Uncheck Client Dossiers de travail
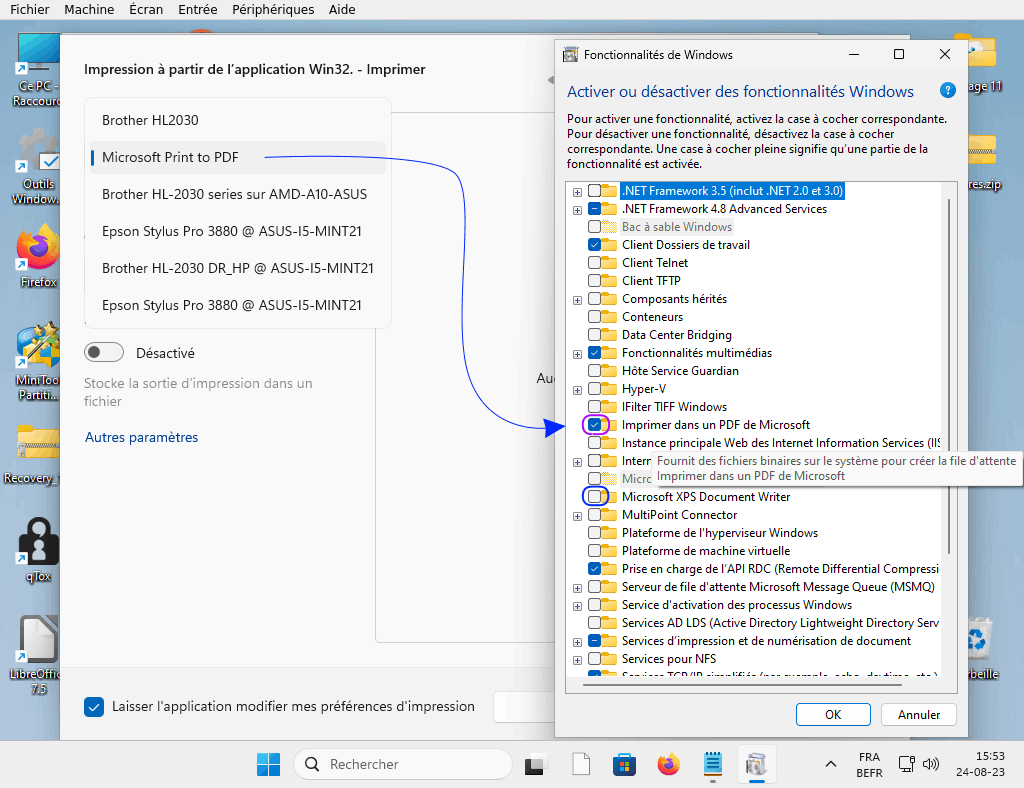The height and width of the screenshot is (788, 1024). click(x=594, y=245)
